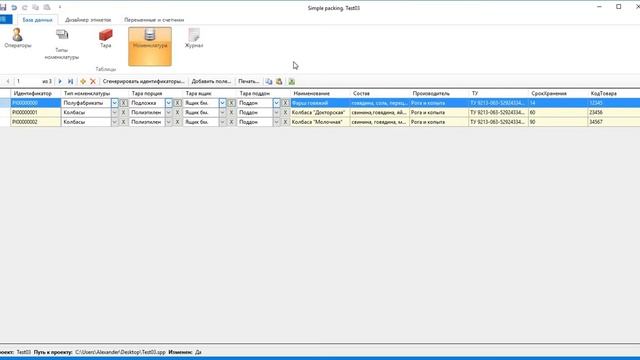Screen dimensions: 640x360
Task: Open the blue file menu button
Action: 6,19
